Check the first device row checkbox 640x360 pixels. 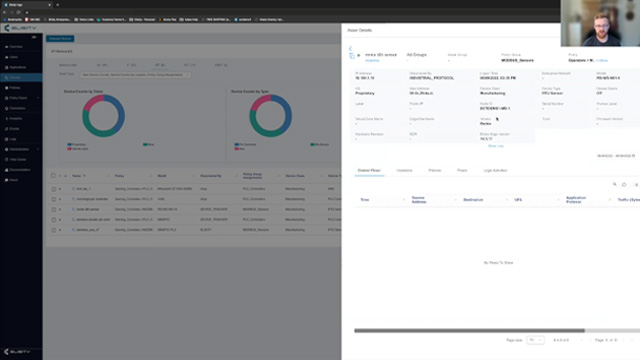click(x=53, y=189)
